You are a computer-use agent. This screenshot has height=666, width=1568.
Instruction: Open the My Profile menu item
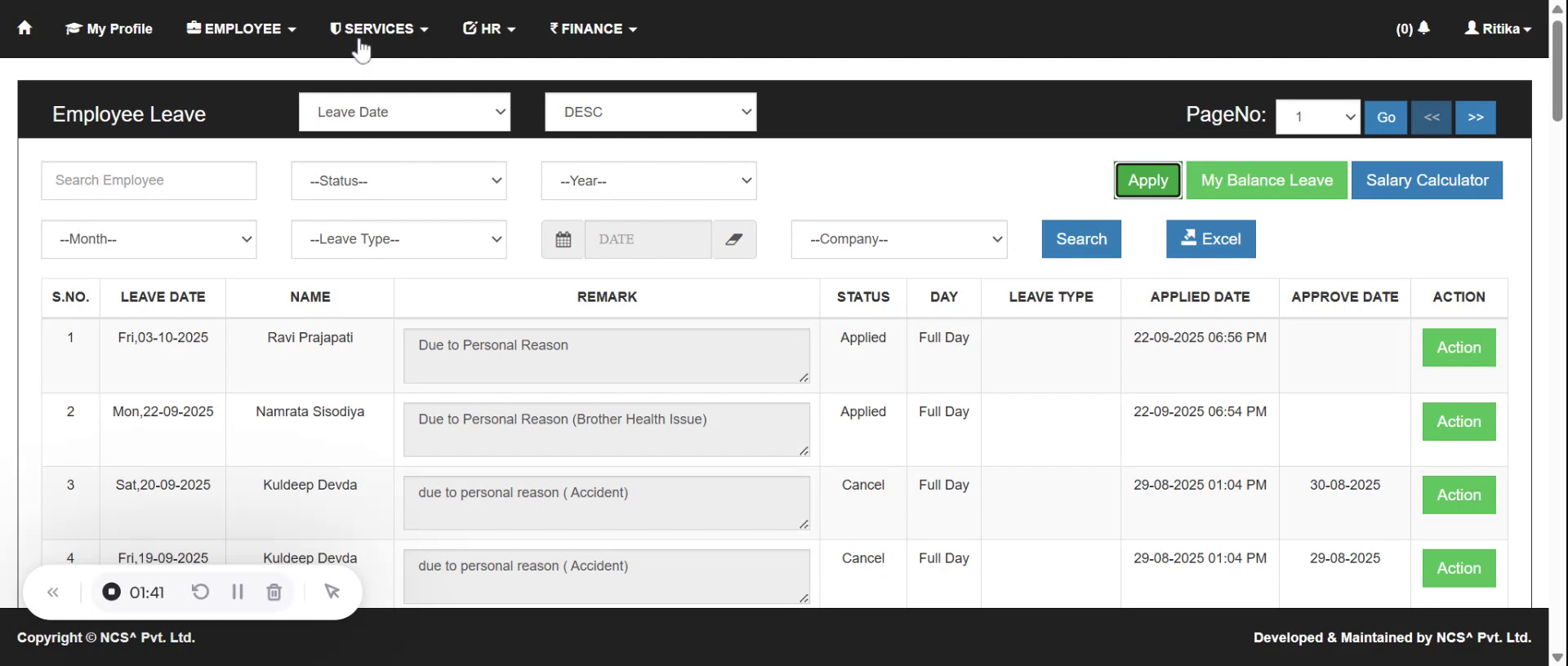click(x=109, y=29)
